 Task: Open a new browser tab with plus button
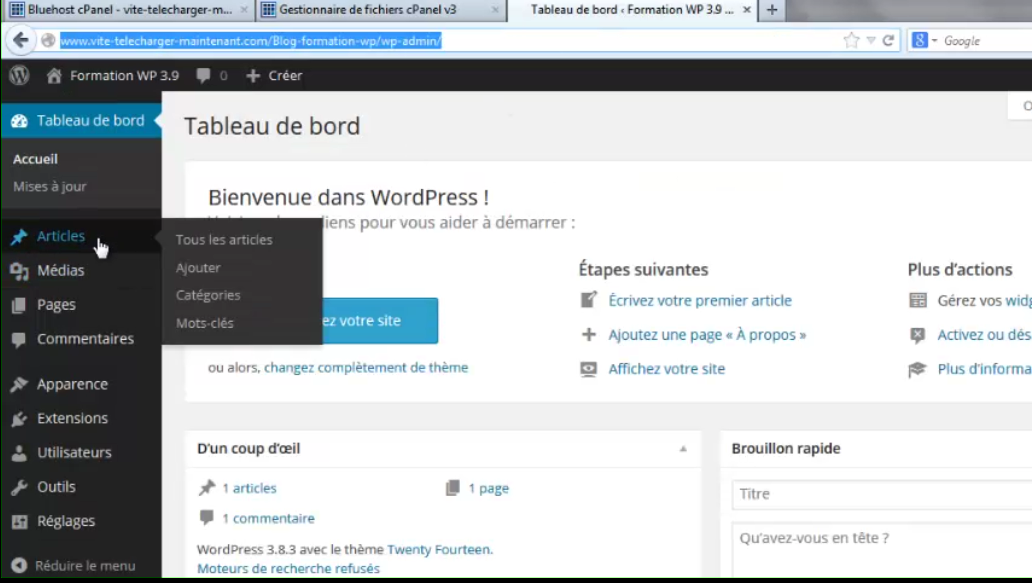[772, 10]
